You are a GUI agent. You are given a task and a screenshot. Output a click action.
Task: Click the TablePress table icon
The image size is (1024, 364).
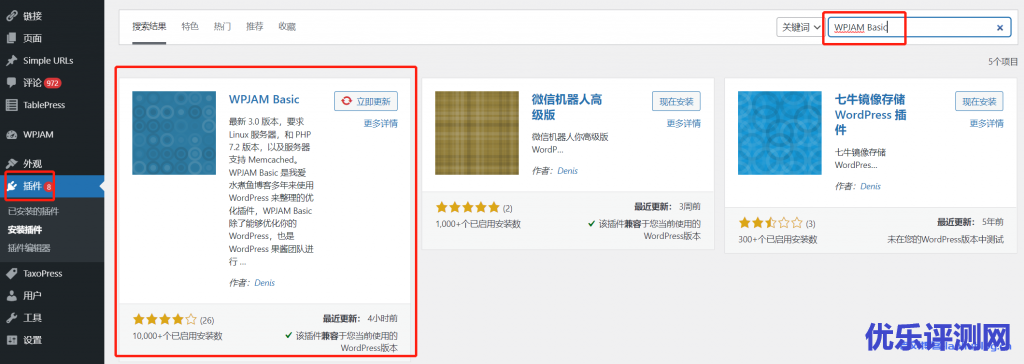(11, 105)
